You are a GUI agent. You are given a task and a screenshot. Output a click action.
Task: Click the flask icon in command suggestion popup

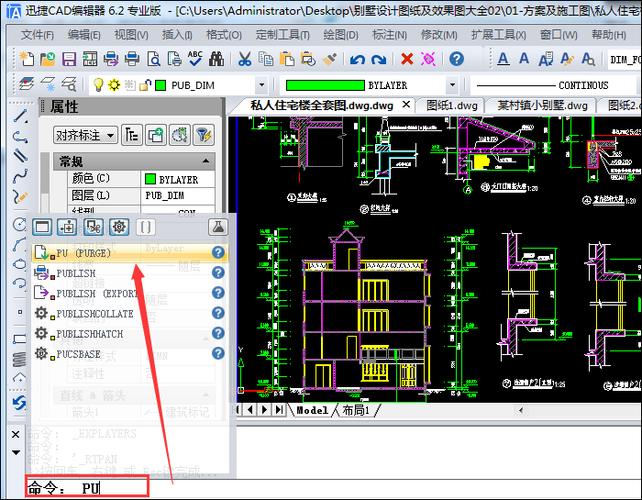click(x=218, y=227)
